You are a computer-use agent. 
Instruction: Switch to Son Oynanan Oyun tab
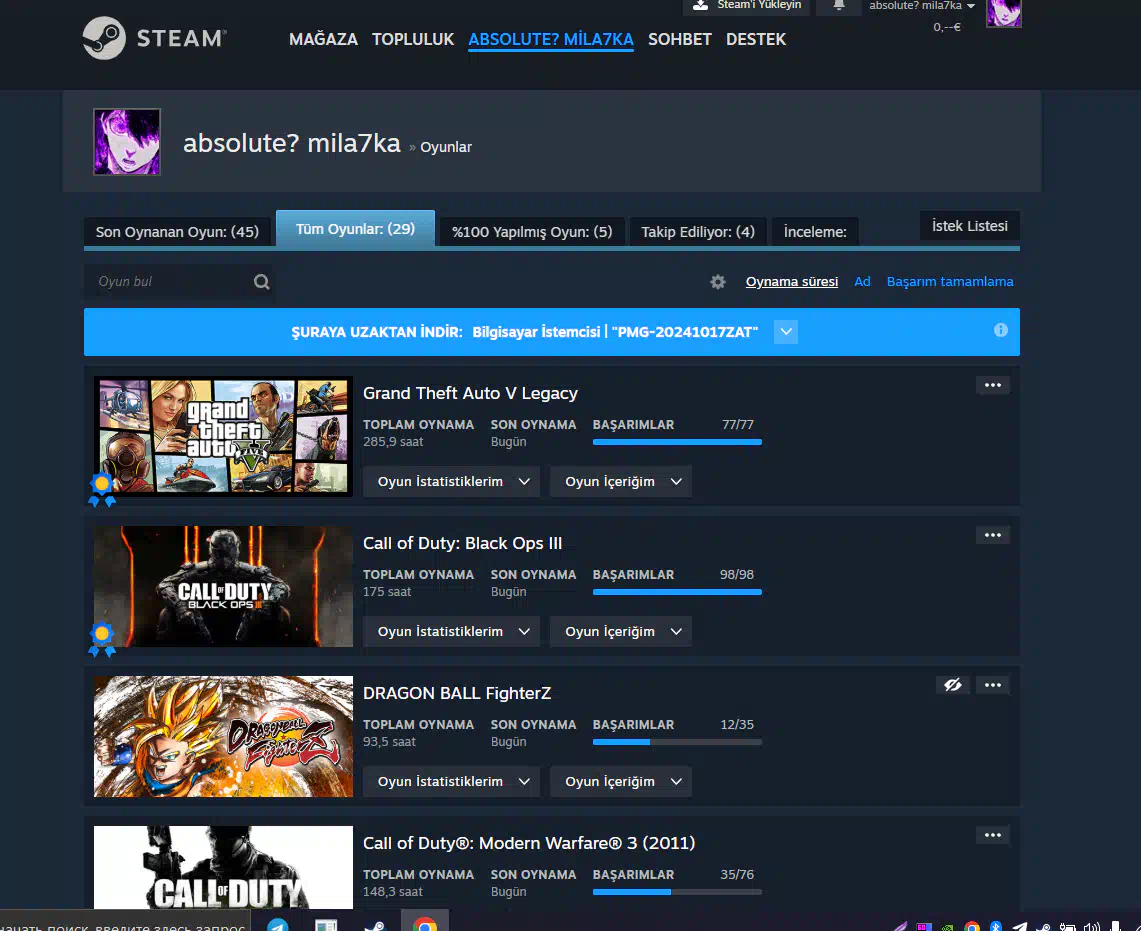[x=178, y=231]
